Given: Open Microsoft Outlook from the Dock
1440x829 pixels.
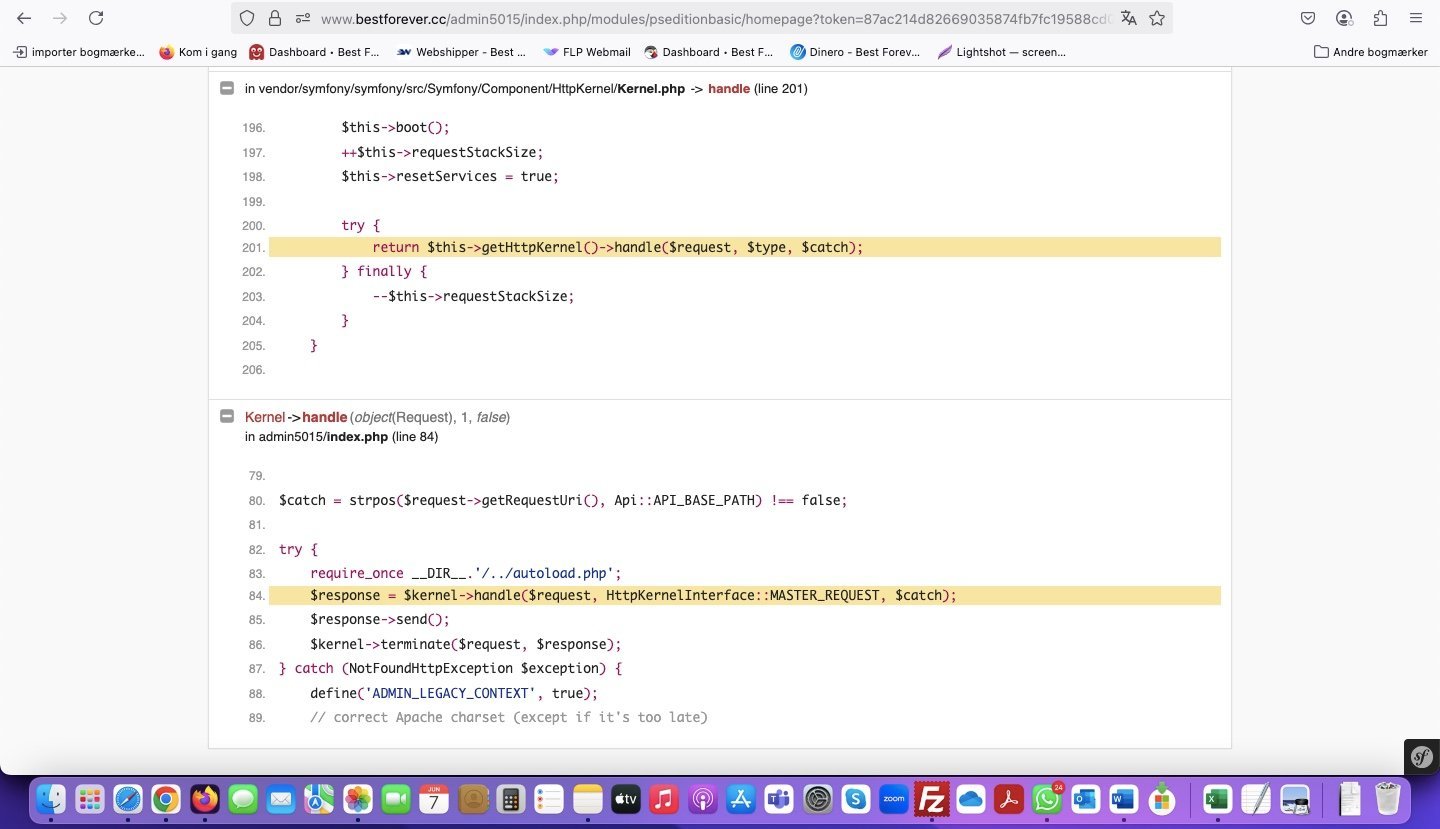Looking at the screenshot, I should [1085, 799].
